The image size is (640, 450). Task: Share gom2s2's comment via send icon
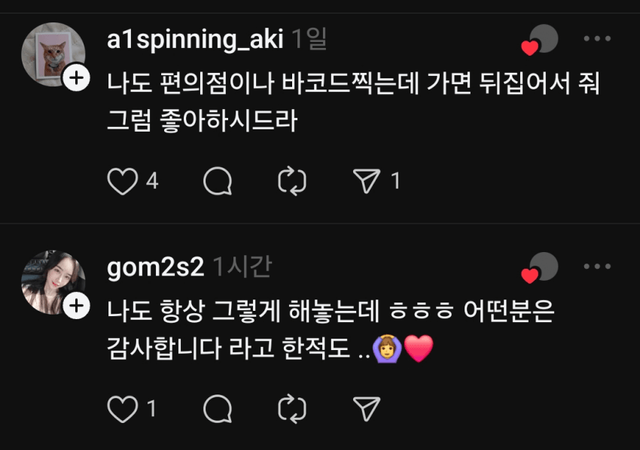click(x=367, y=408)
